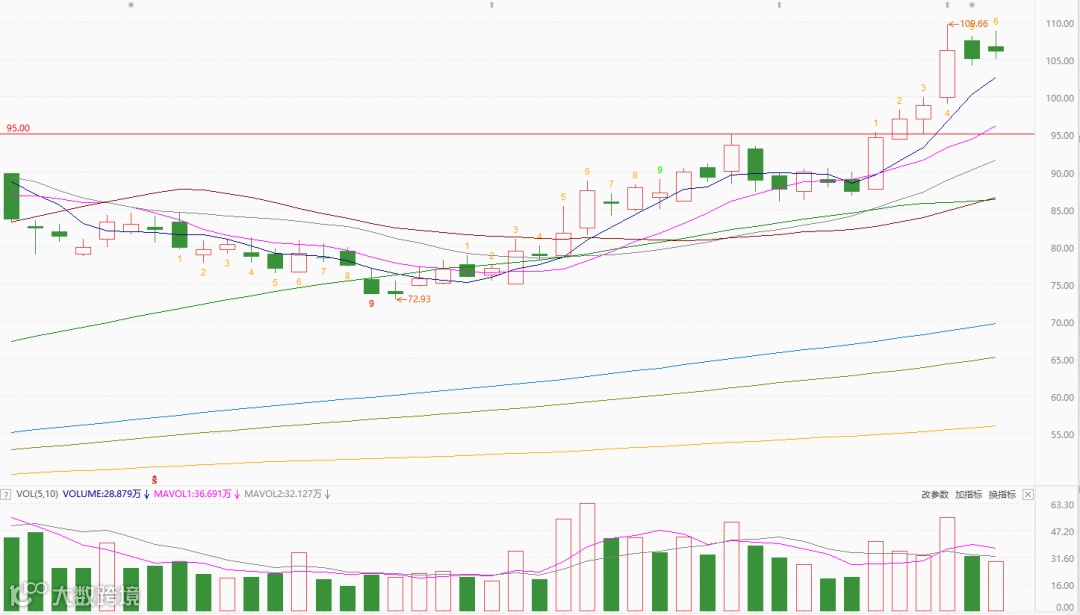The image size is (1080, 615).
Task: Open 改参数 to edit indicator parameters
Action: coord(935,494)
